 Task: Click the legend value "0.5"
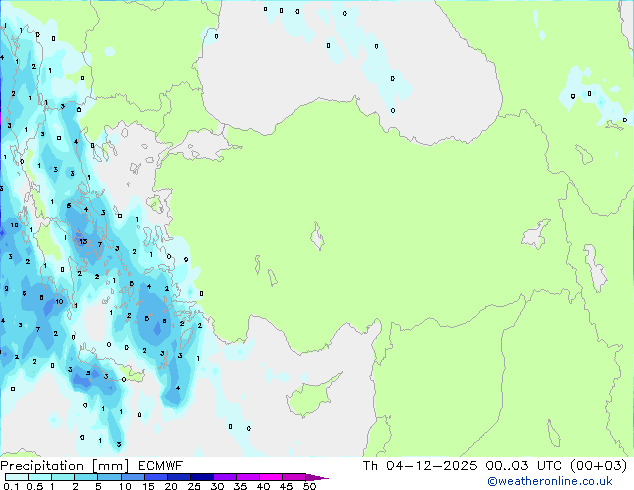click(x=35, y=486)
